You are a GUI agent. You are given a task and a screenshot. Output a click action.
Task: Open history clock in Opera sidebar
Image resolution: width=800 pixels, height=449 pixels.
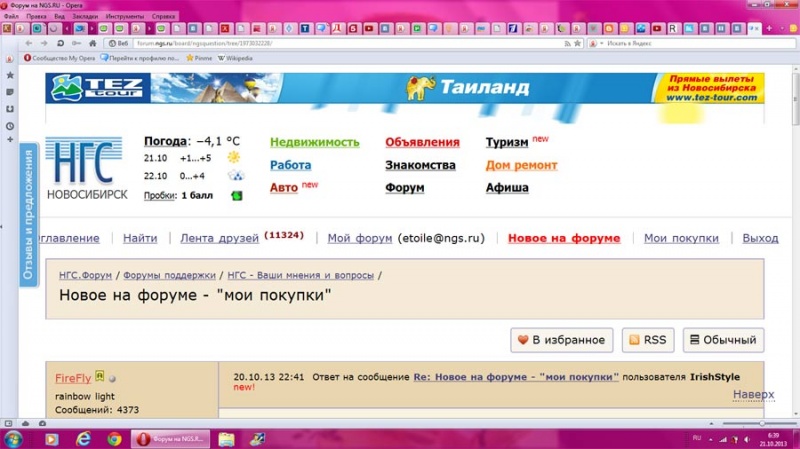pyautogui.click(x=10, y=126)
